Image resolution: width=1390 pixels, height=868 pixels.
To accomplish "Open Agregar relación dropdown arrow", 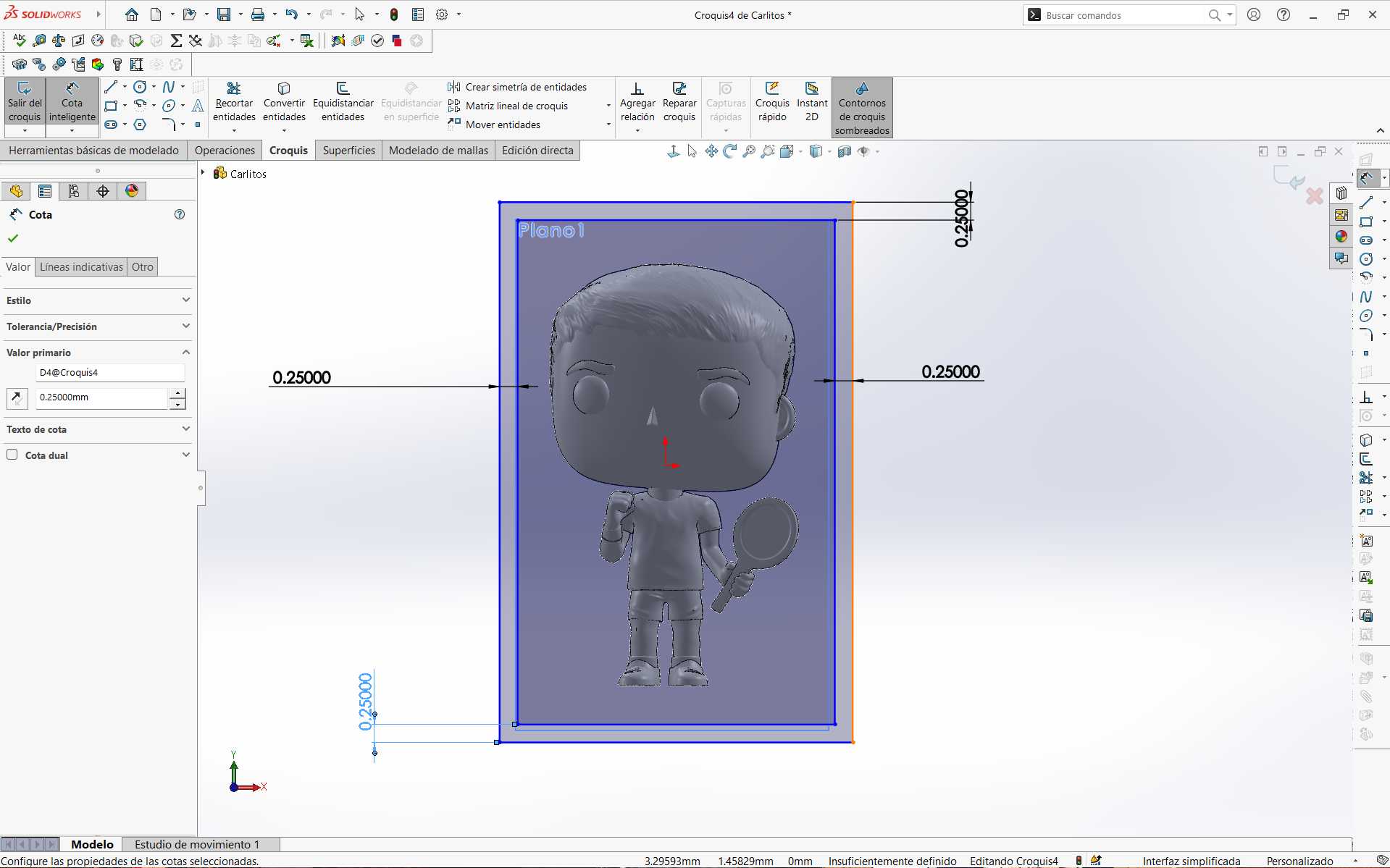I will 637,131.
